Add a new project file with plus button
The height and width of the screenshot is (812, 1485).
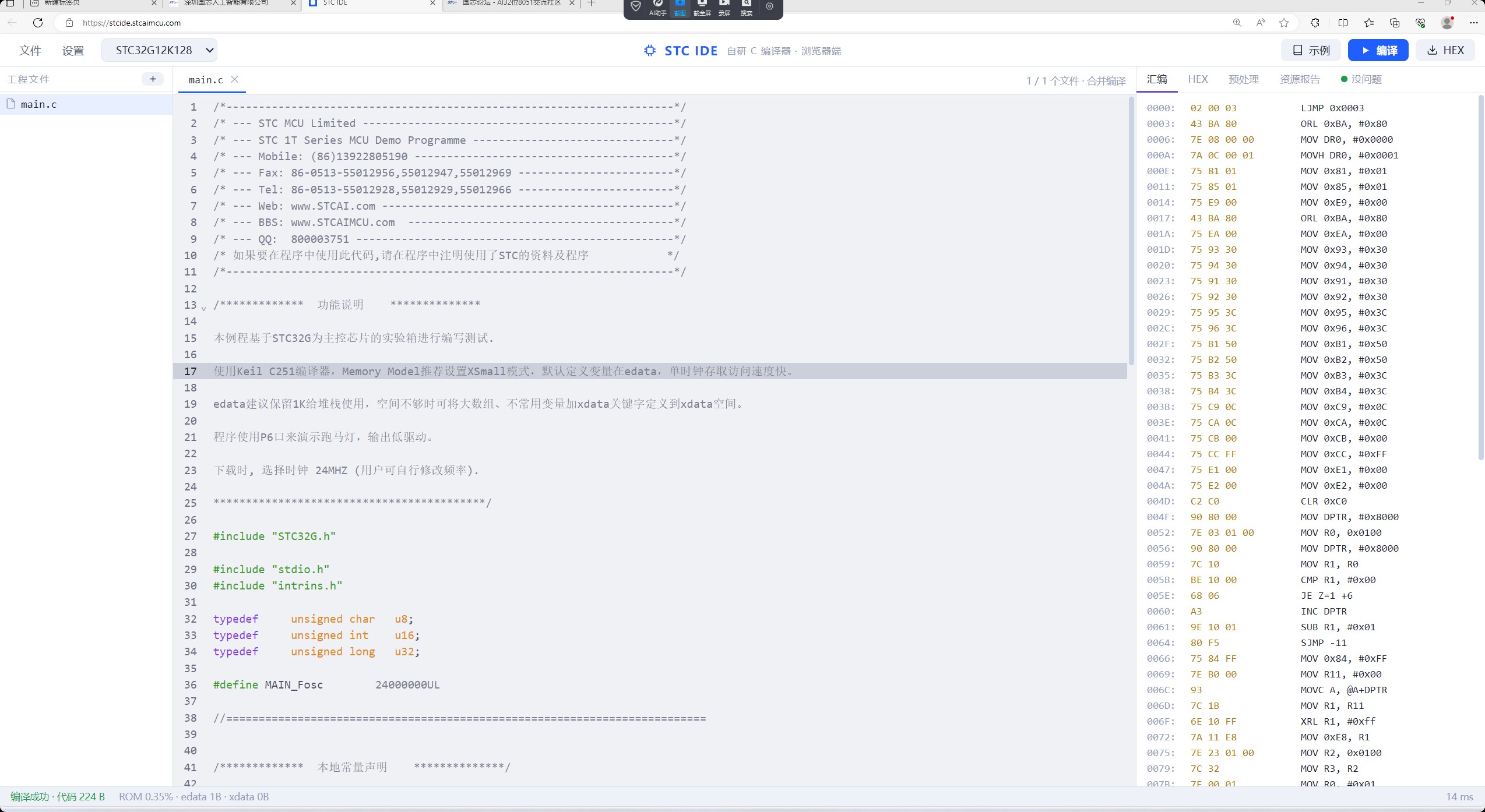point(153,79)
